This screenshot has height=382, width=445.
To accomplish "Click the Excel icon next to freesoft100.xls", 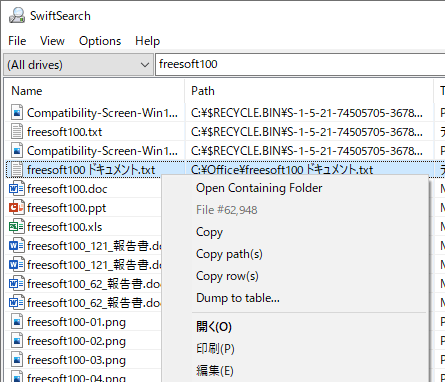I will tap(17, 227).
